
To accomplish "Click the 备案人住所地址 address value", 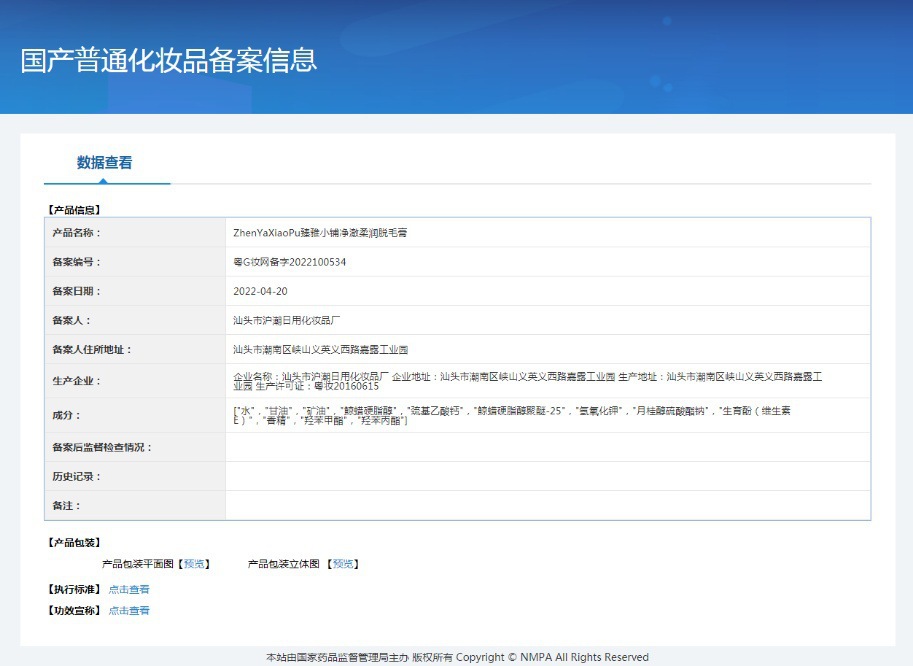I will pyautogui.click(x=320, y=349).
